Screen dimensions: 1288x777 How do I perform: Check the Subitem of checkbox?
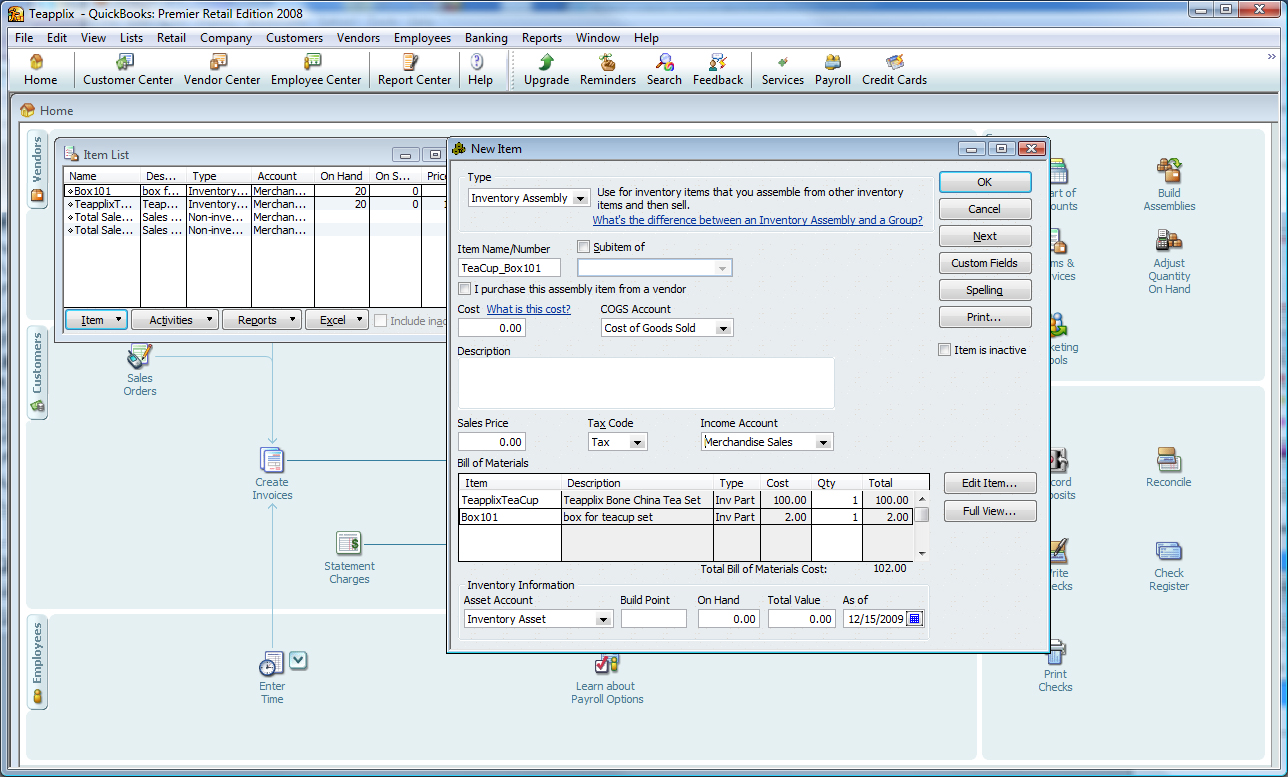click(x=584, y=247)
